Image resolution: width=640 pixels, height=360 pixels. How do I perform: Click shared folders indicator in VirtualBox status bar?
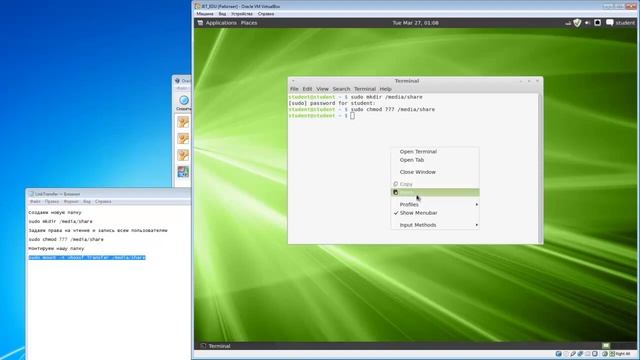588,354
